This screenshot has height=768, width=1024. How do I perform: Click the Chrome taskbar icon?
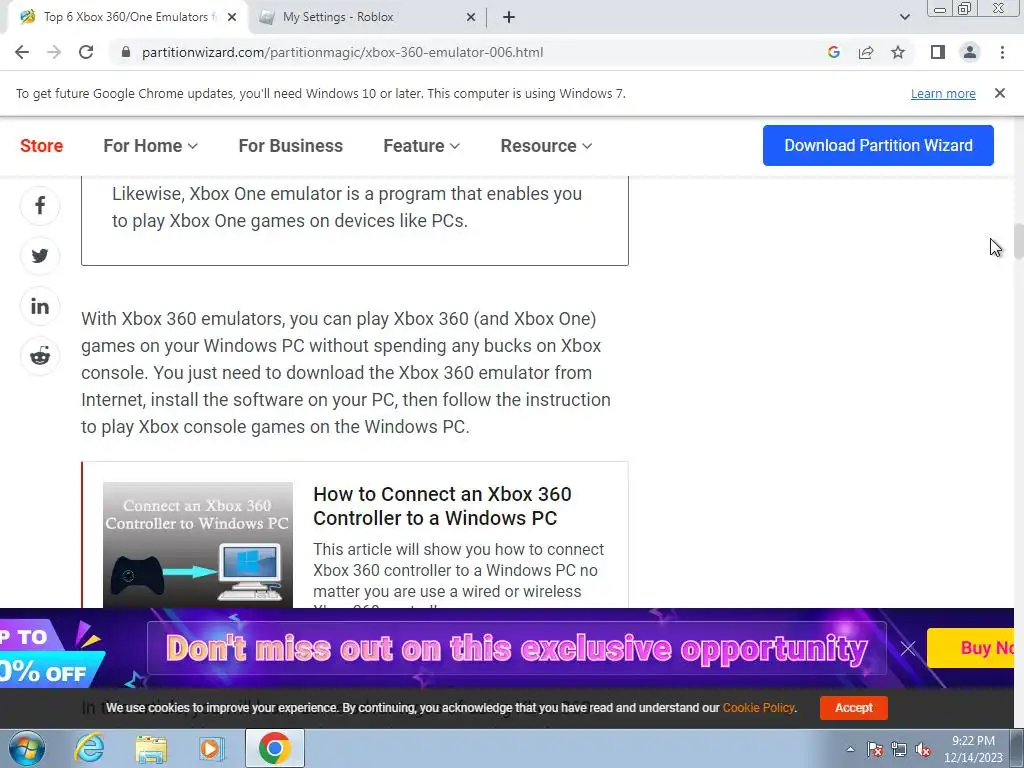[275, 748]
